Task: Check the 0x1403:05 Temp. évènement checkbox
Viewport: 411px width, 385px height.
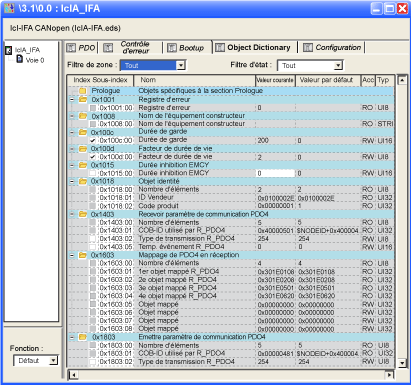Action: coord(93,247)
